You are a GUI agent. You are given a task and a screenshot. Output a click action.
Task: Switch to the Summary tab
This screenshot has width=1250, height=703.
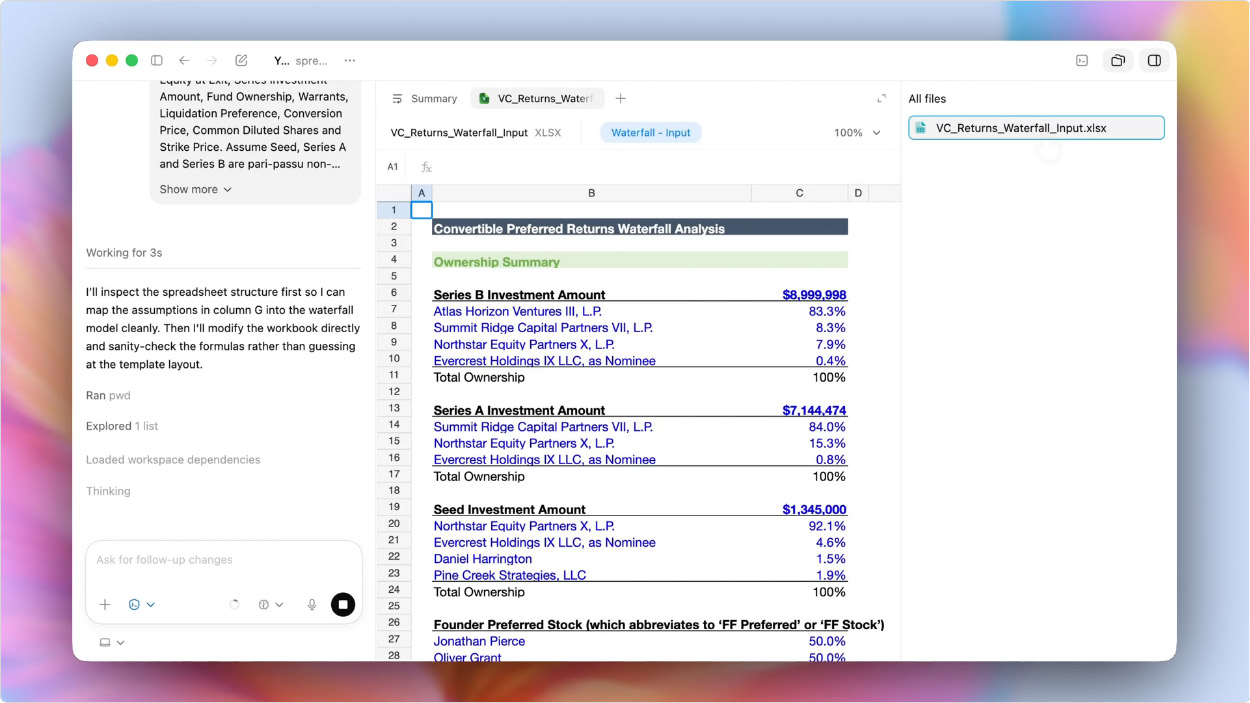pyautogui.click(x=424, y=99)
